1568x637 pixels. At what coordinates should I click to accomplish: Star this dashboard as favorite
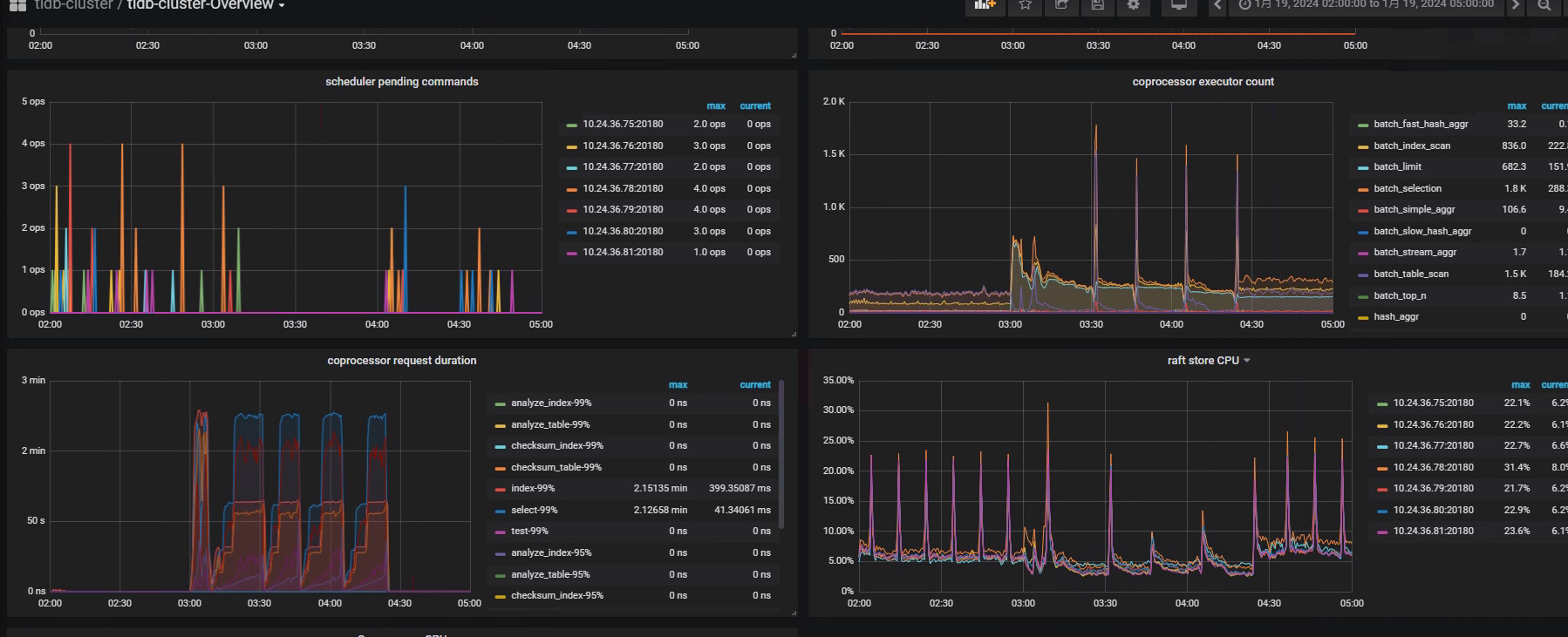click(1026, 5)
